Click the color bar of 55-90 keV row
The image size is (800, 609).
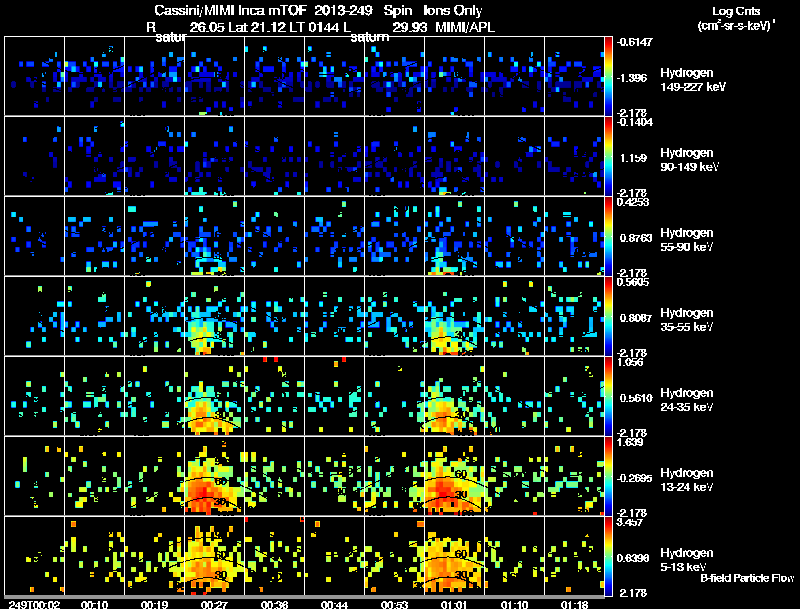608,236
